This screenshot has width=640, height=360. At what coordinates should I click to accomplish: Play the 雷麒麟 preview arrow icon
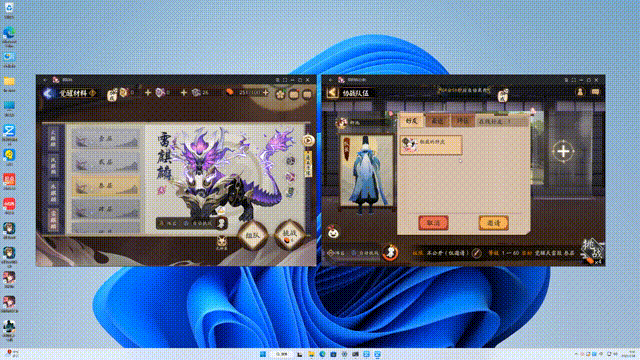(x=308, y=140)
